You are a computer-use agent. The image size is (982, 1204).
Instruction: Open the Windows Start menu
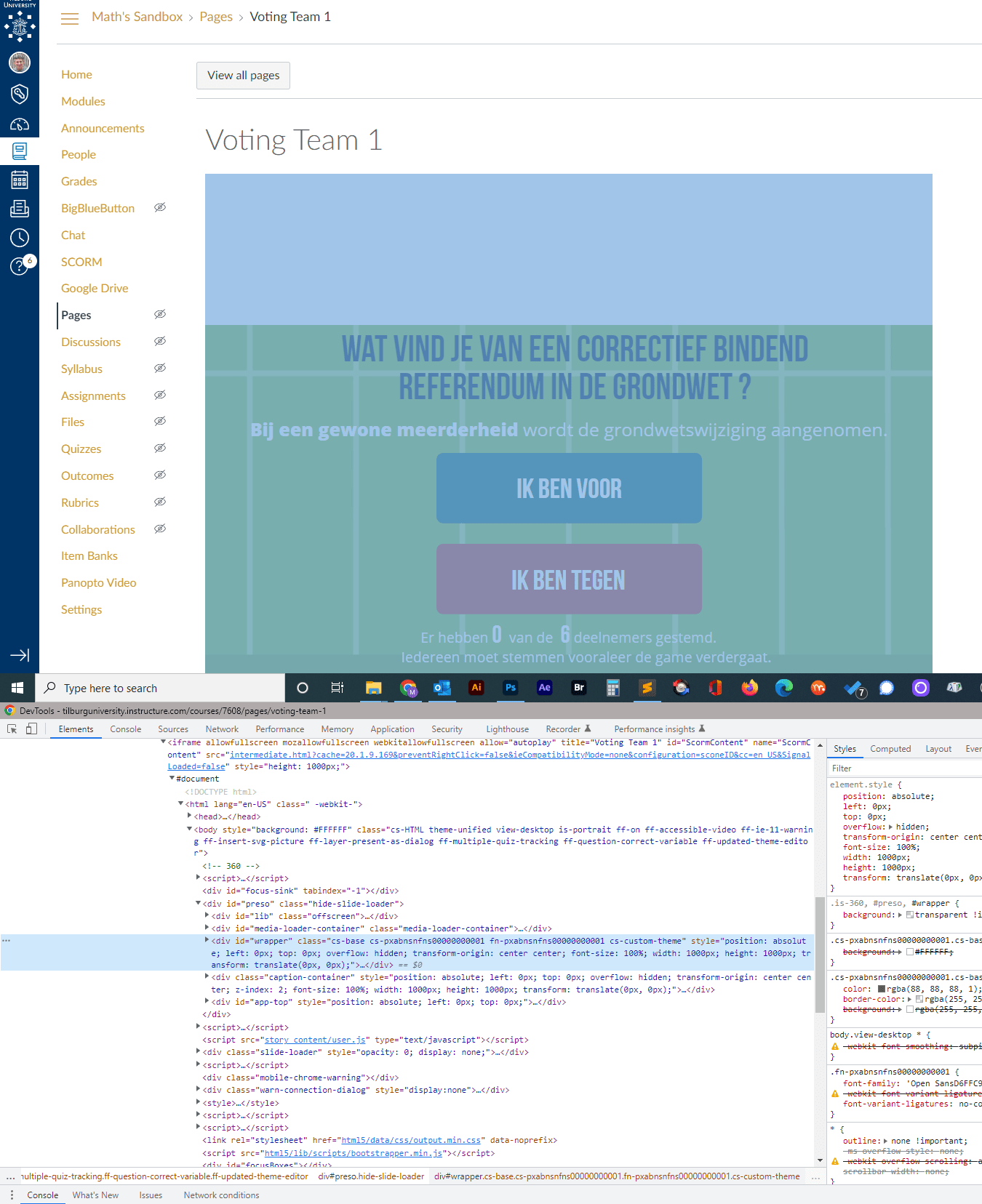click(17, 688)
